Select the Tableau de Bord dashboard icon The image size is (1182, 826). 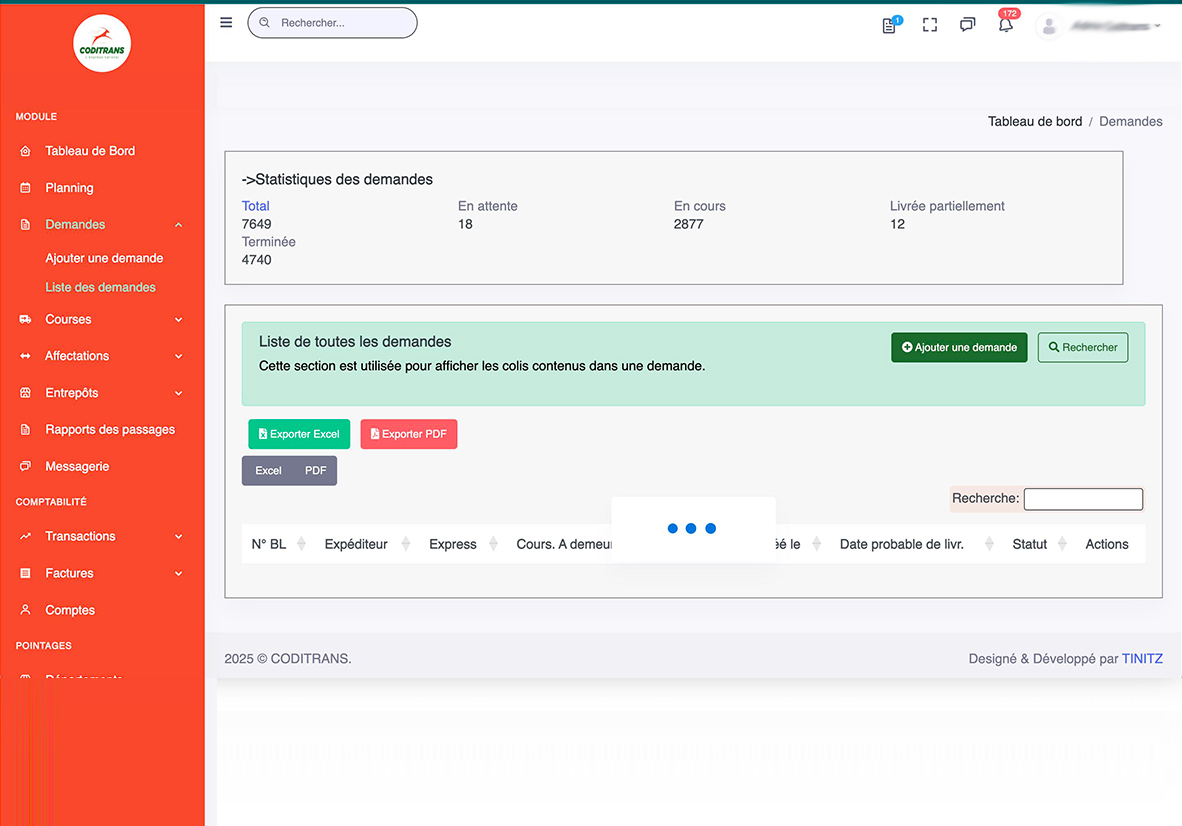click(24, 150)
